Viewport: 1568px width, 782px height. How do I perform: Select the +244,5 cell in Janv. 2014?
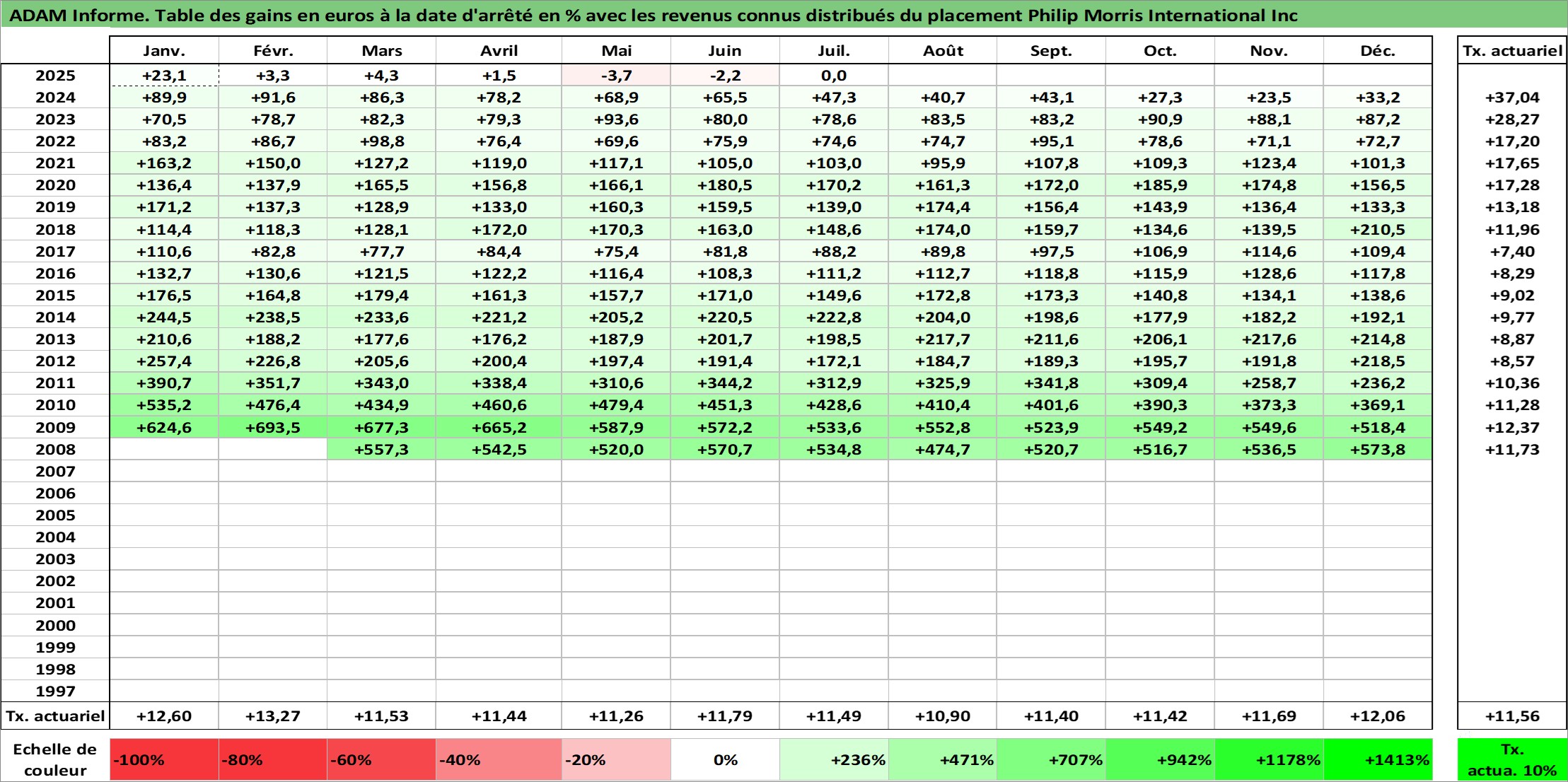tap(164, 317)
